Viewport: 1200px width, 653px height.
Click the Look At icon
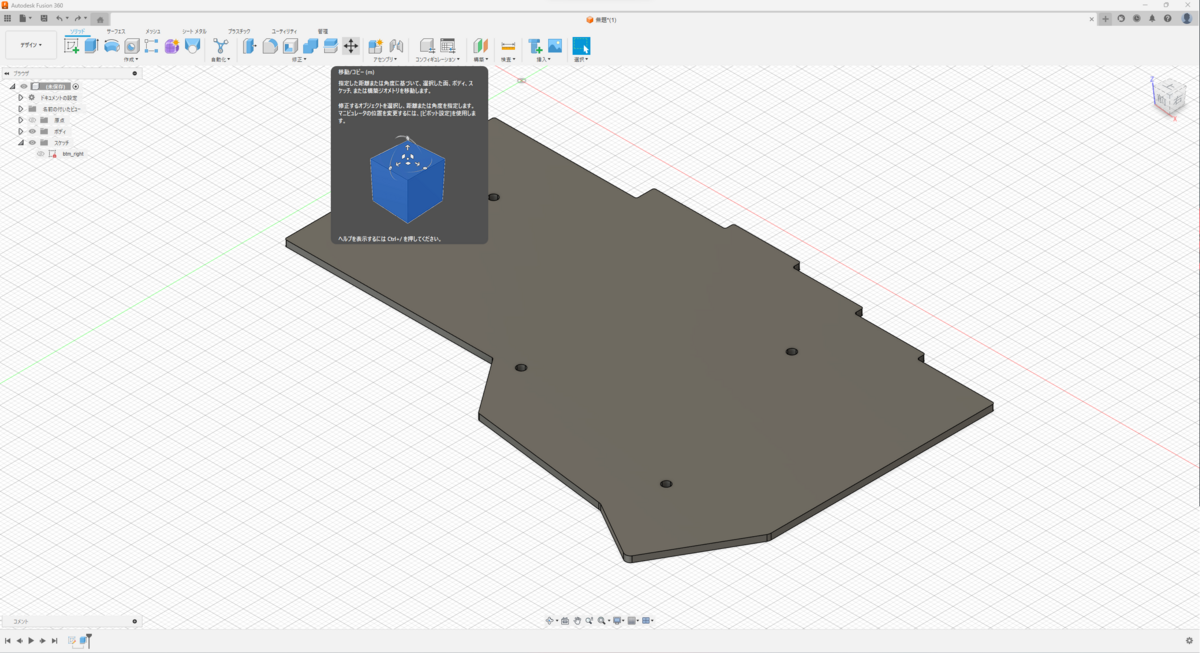[x=565, y=620]
